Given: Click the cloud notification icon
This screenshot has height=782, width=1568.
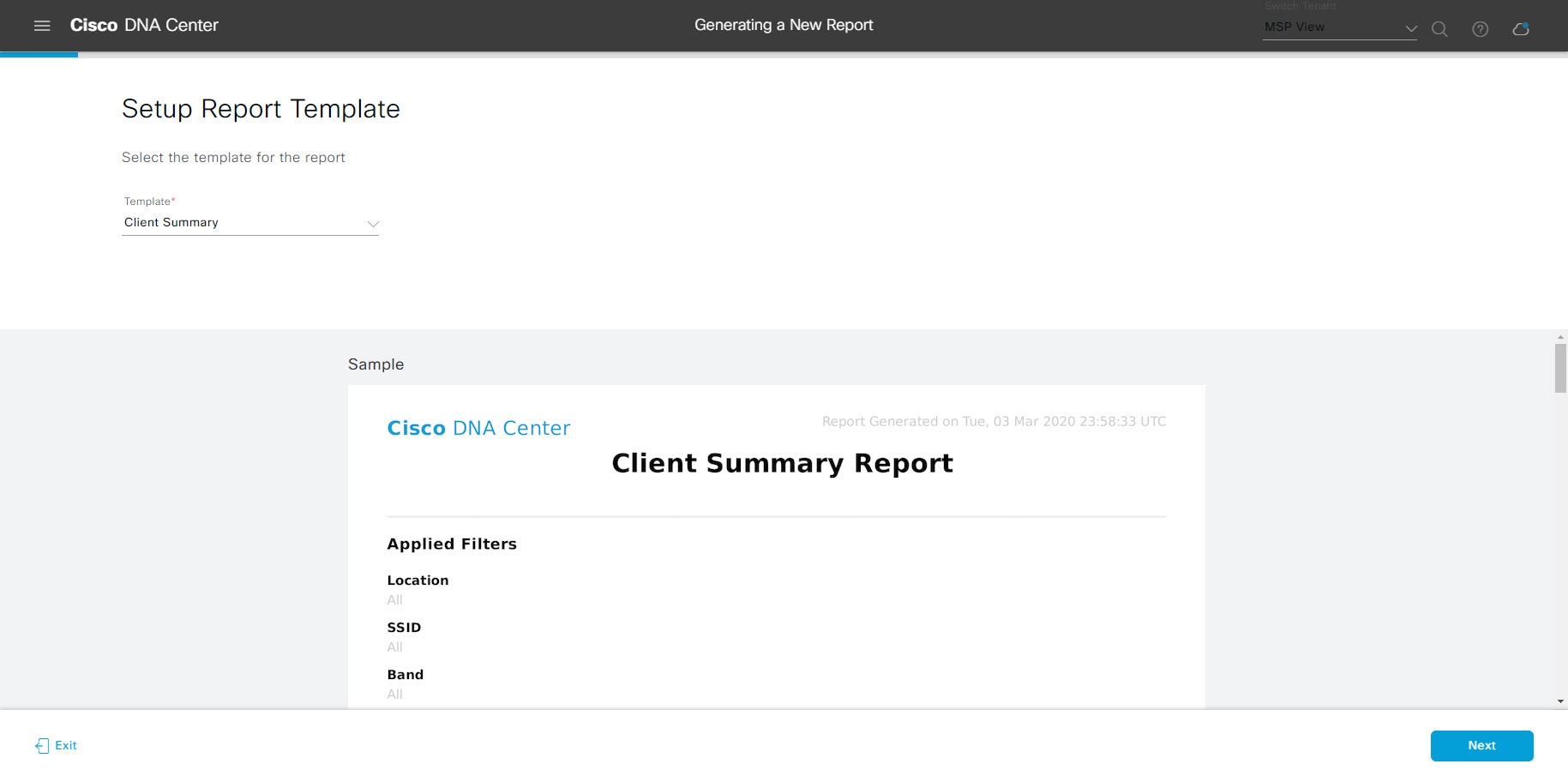Looking at the screenshot, I should pos(1521,29).
